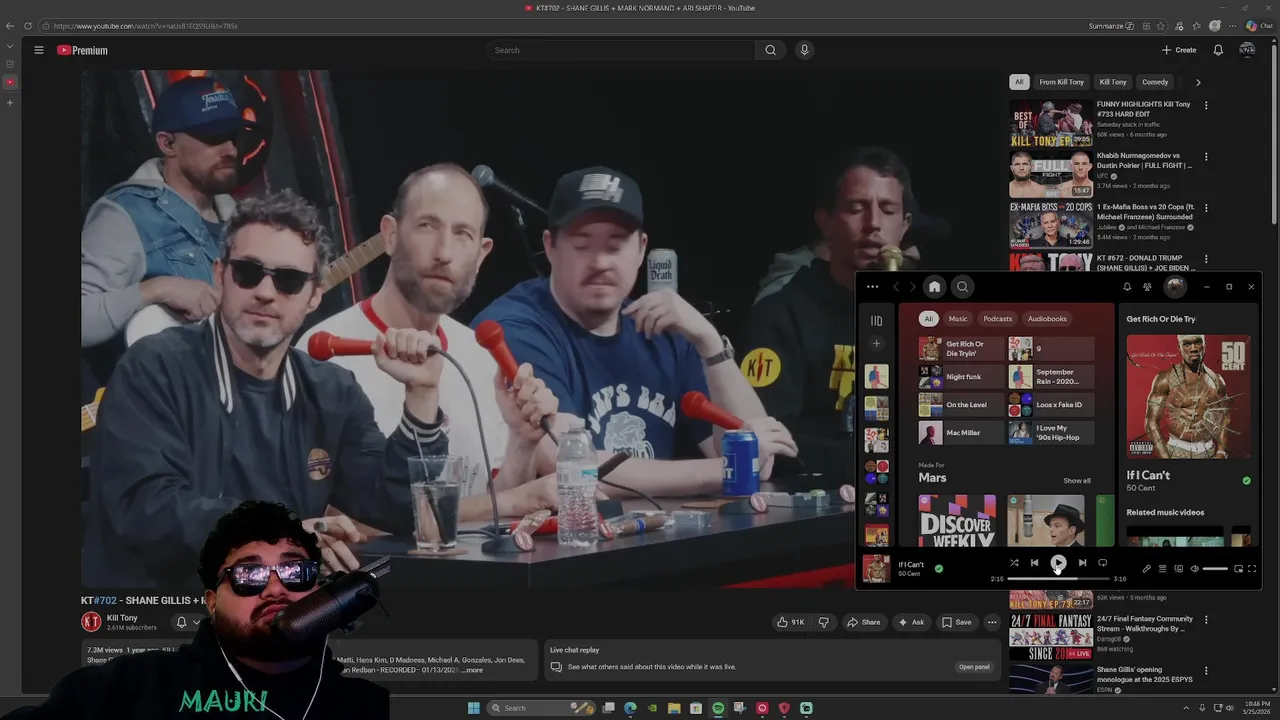Open the YouTube hamburger guide menu
The width and height of the screenshot is (1280, 720).
click(x=39, y=50)
